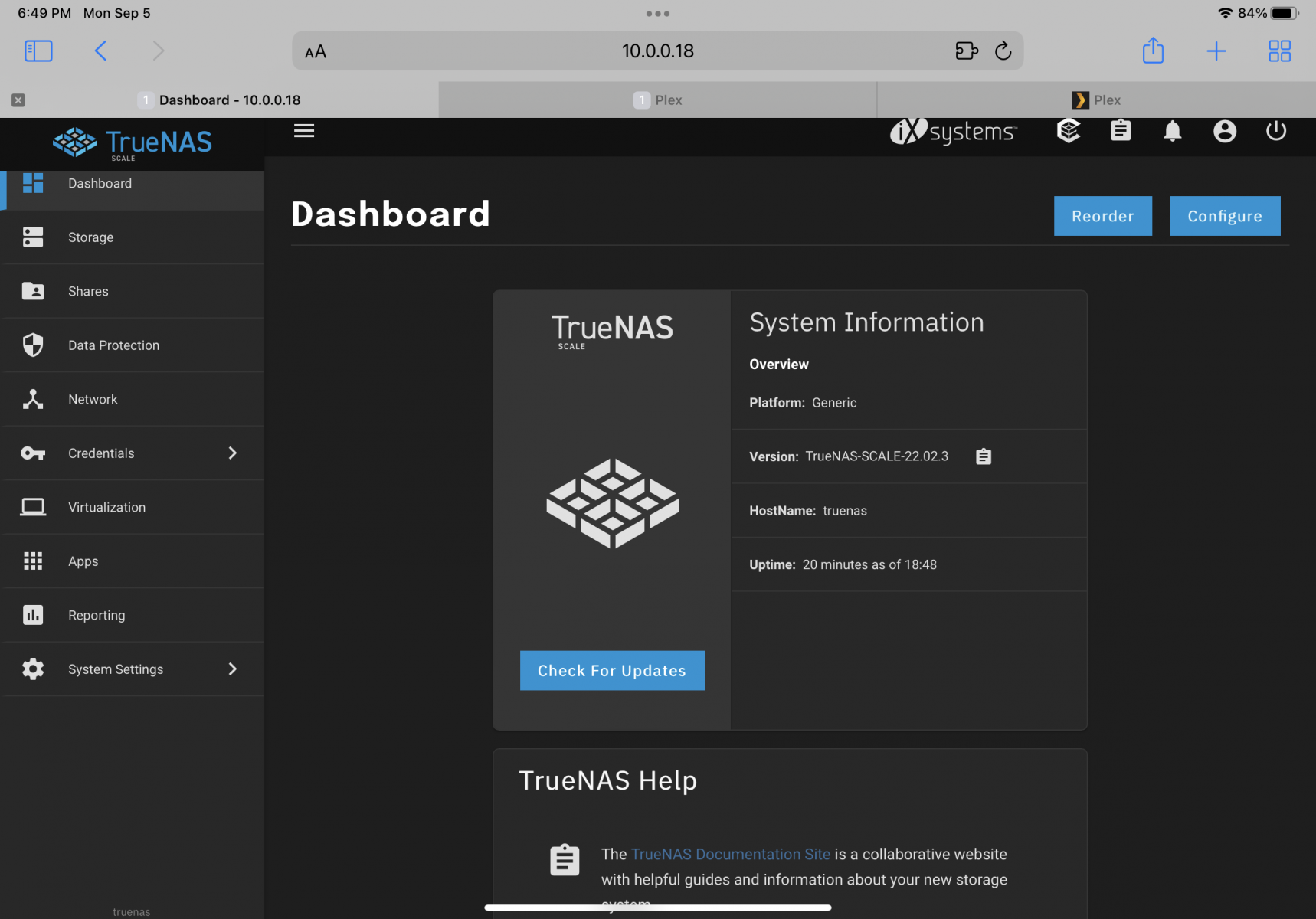Click the Dashboard grid icon in sidebar
1316x919 pixels.
pos(33,183)
